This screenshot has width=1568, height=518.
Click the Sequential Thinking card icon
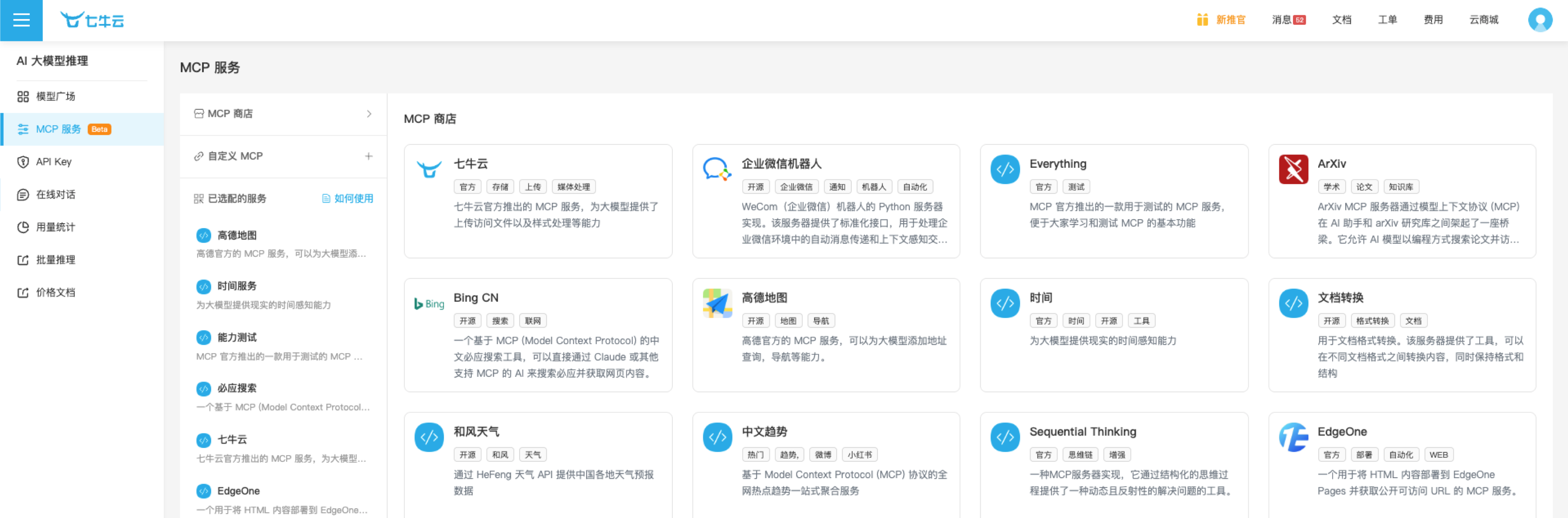tap(1005, 437)
